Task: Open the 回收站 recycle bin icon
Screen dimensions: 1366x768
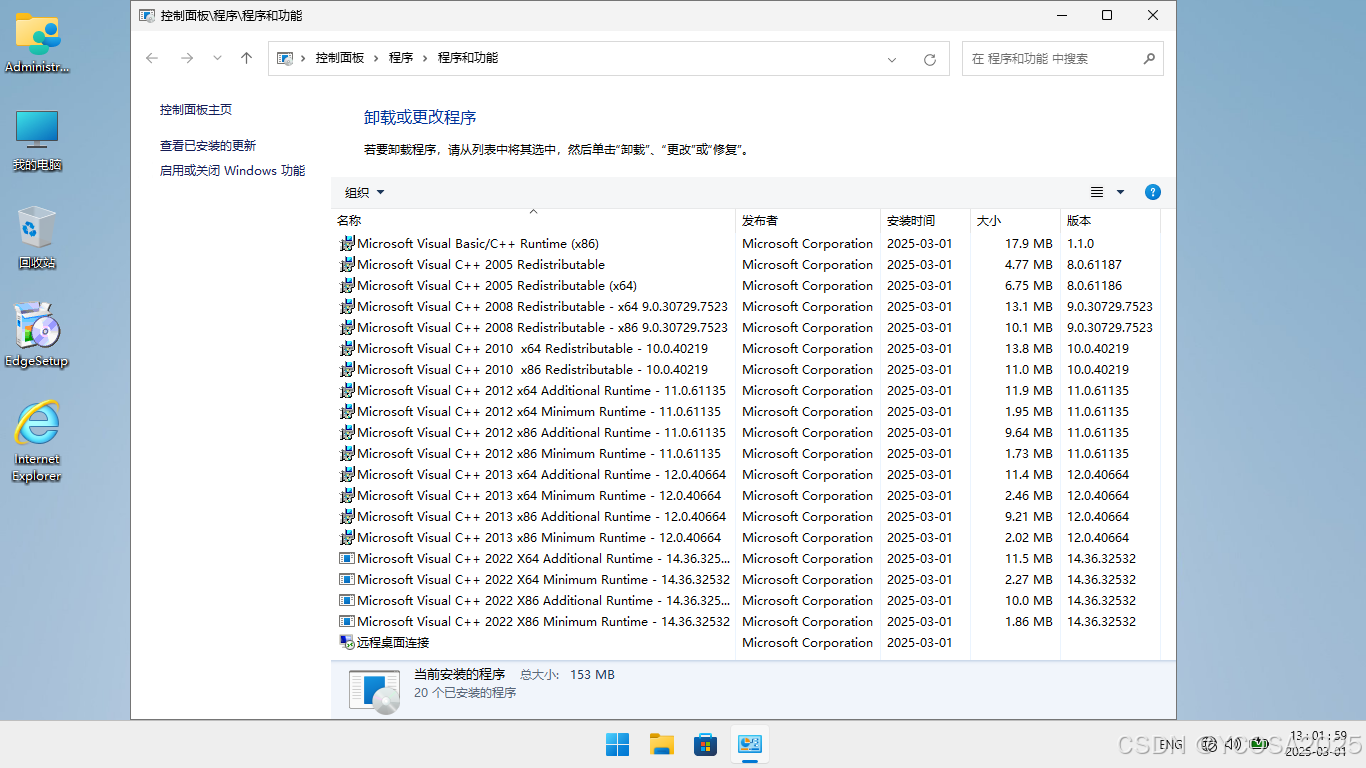Action: click(37, 238)
